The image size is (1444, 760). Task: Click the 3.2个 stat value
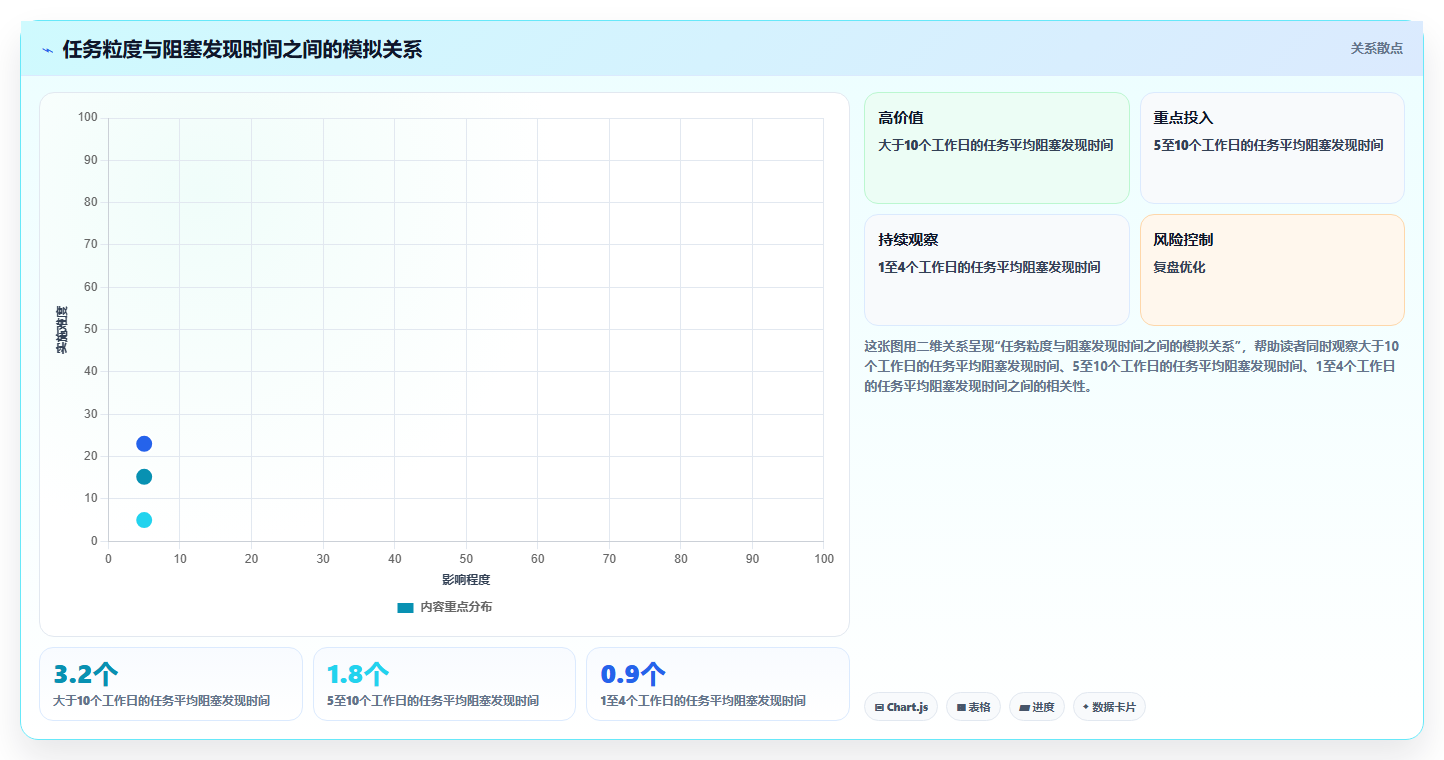tap(85, 674)
